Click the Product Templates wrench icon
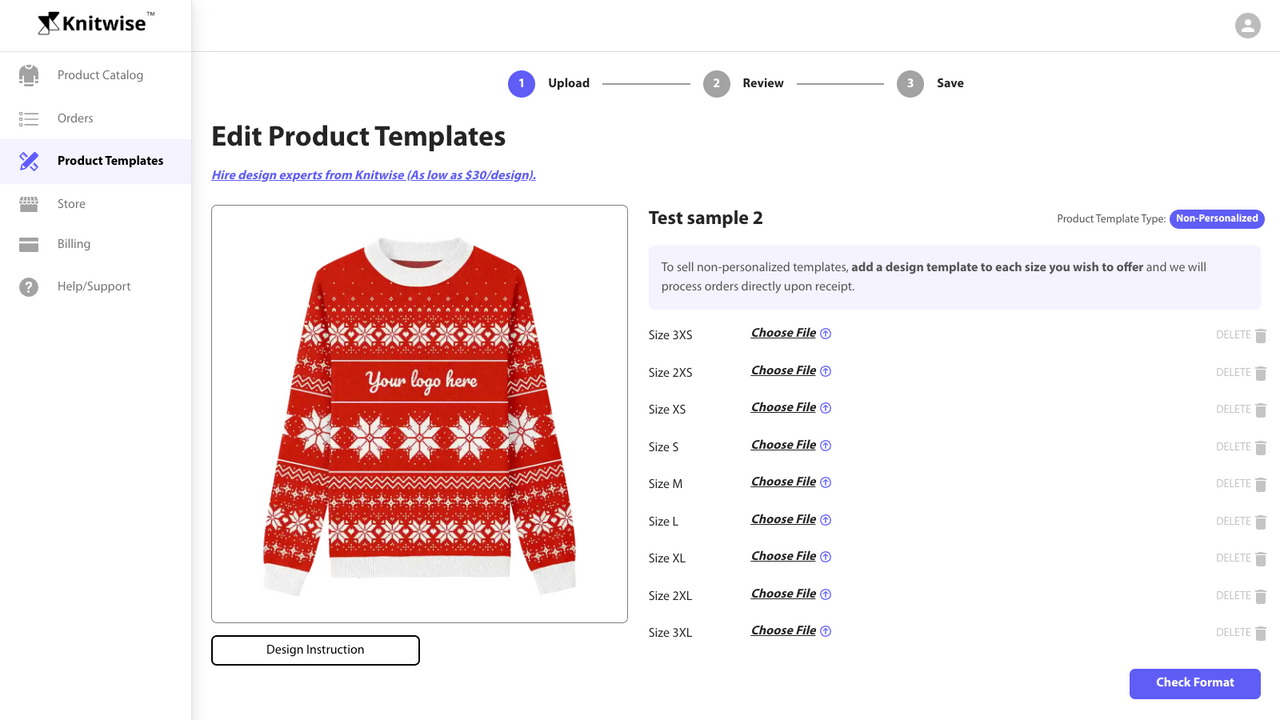 click(30, 160)
